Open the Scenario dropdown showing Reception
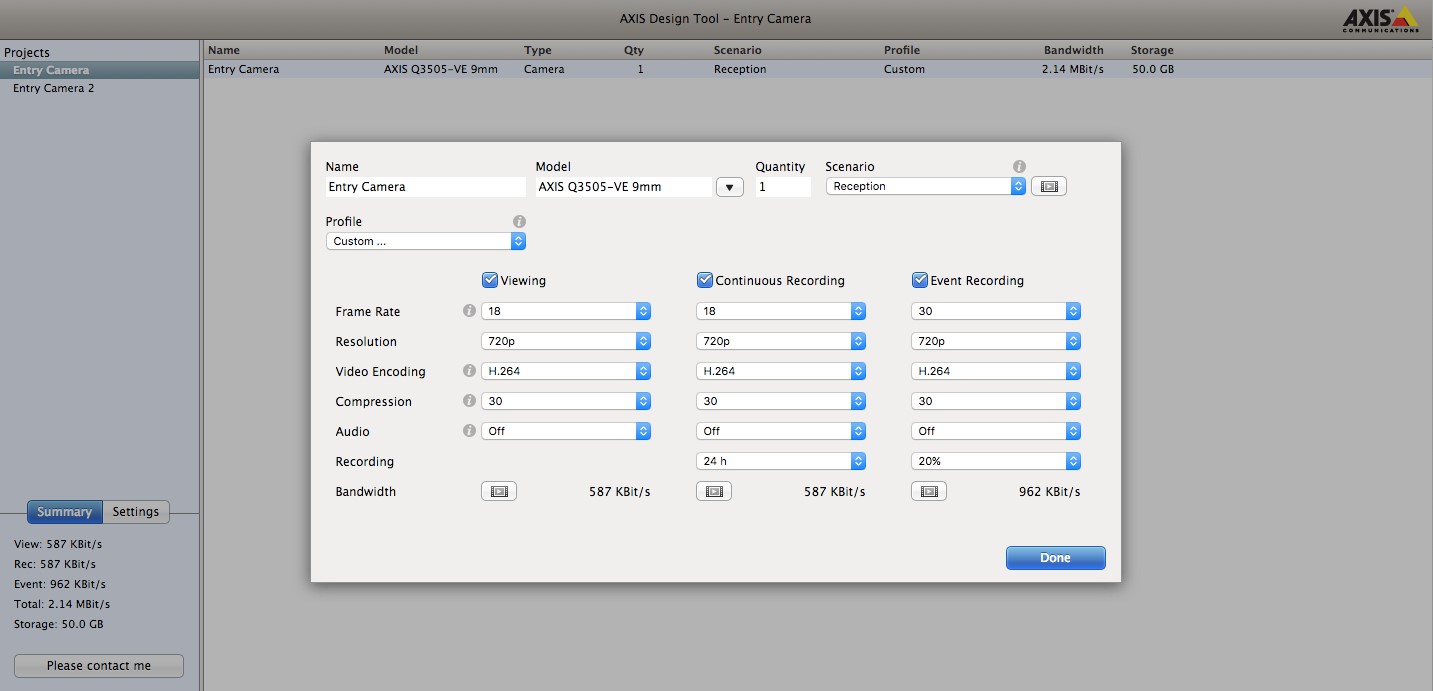The height and width of the screenshot is (691, 1433). click(x=926, y=186)
